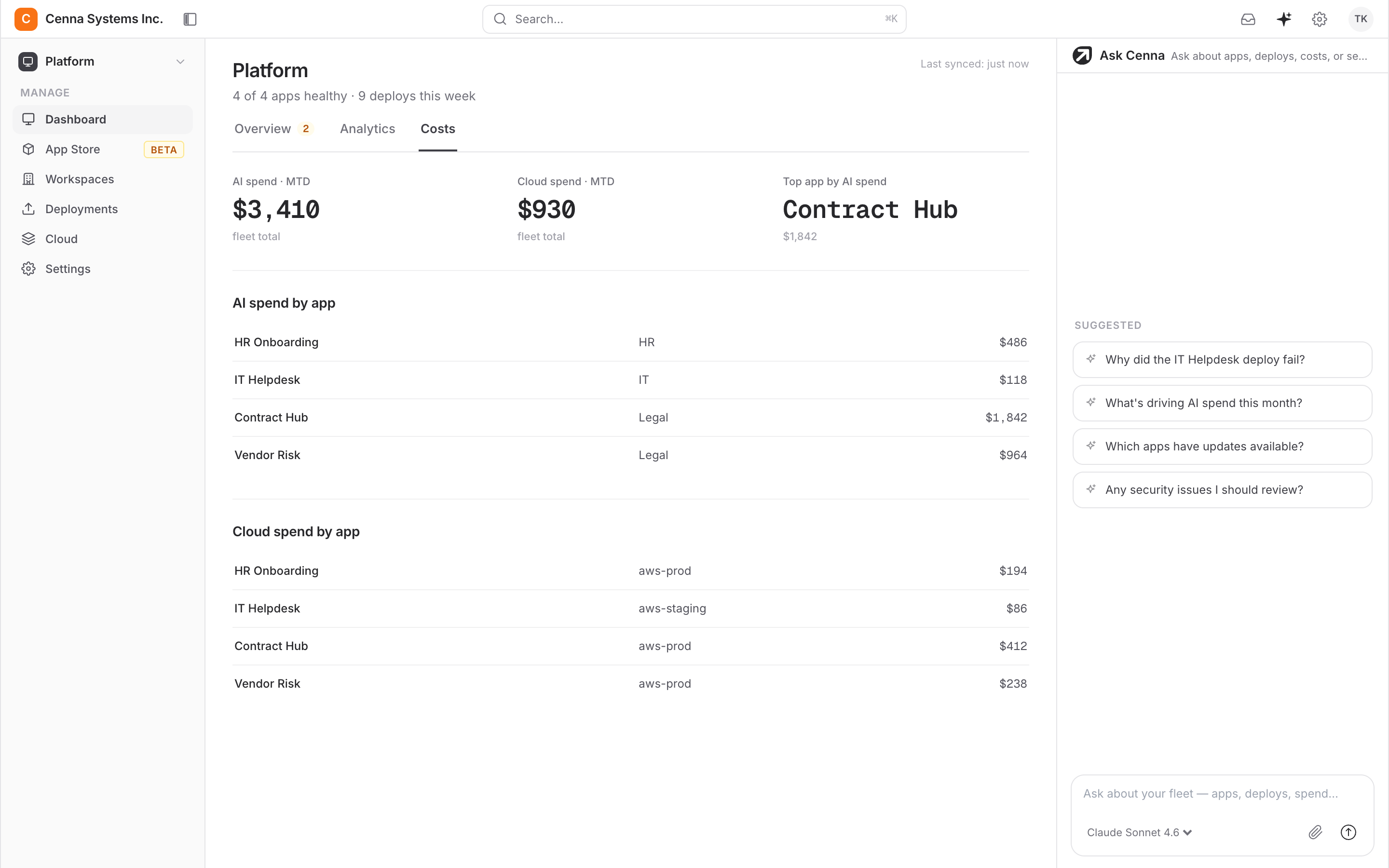Click Contract Hub in Cloud spend table
Screen dimensions: 1389x868
[271, 646]
